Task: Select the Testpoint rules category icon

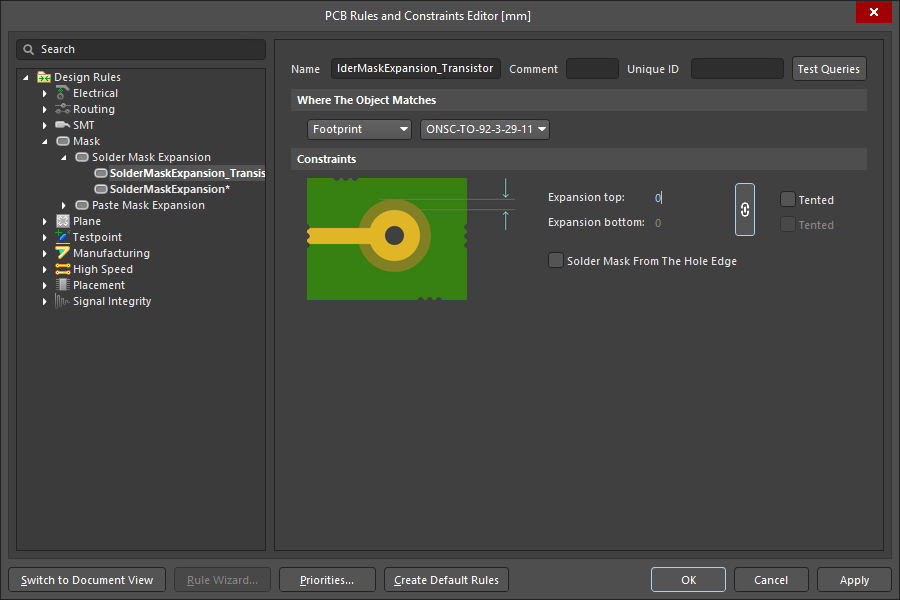Action: [x=61, y=237]
